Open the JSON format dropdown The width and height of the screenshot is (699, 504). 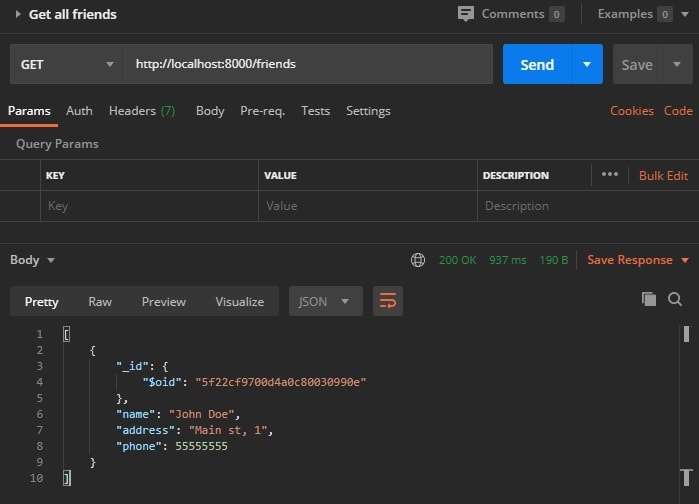325,302
